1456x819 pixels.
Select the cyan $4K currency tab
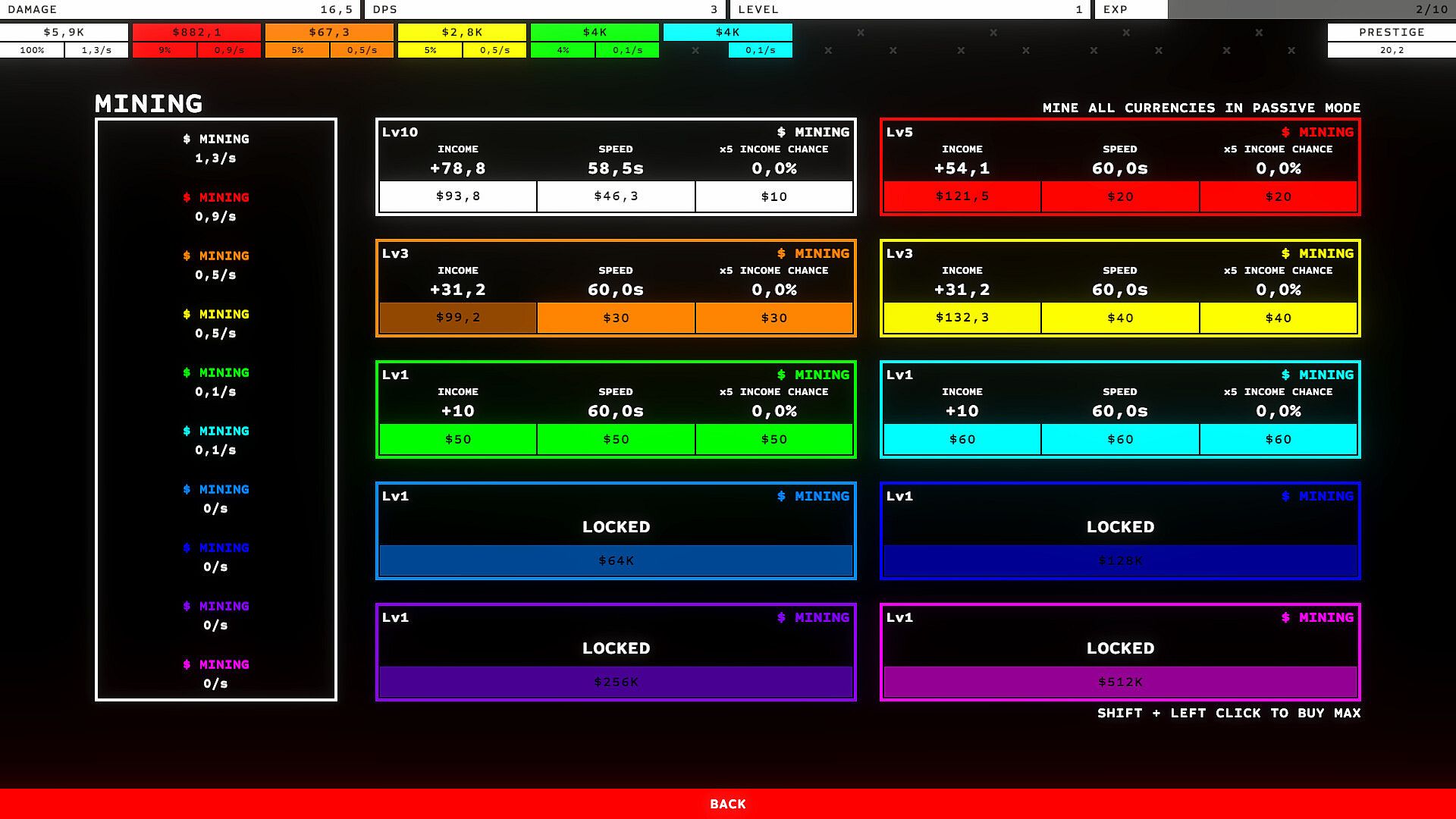[727, 32]
